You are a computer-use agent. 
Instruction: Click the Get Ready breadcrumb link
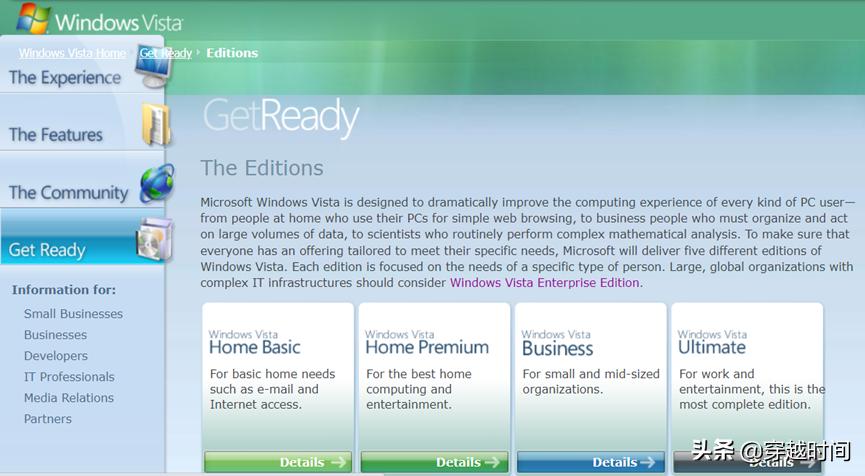click(165, 53)
